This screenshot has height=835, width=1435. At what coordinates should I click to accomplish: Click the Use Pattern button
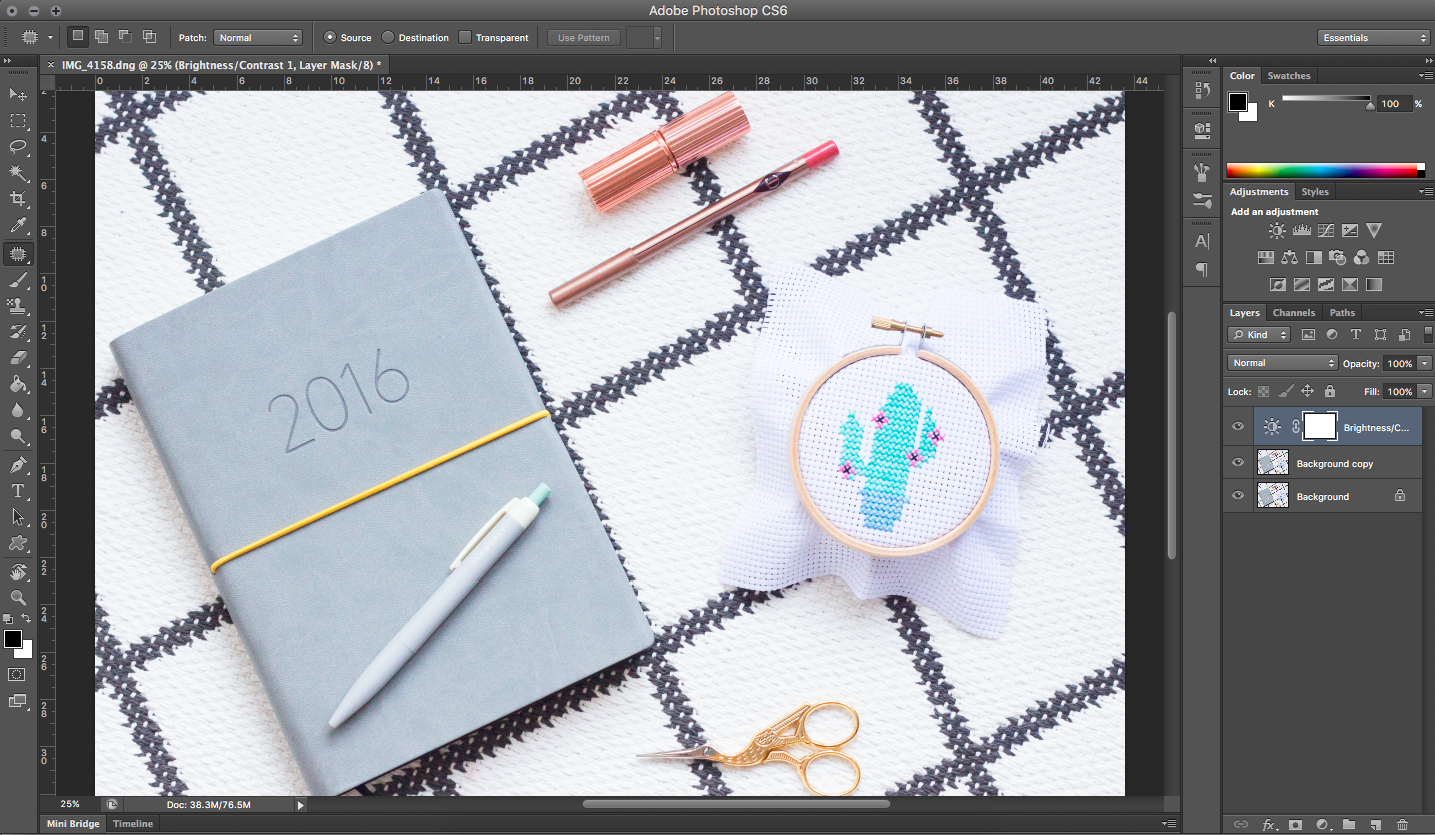click(x=584, y=38)
